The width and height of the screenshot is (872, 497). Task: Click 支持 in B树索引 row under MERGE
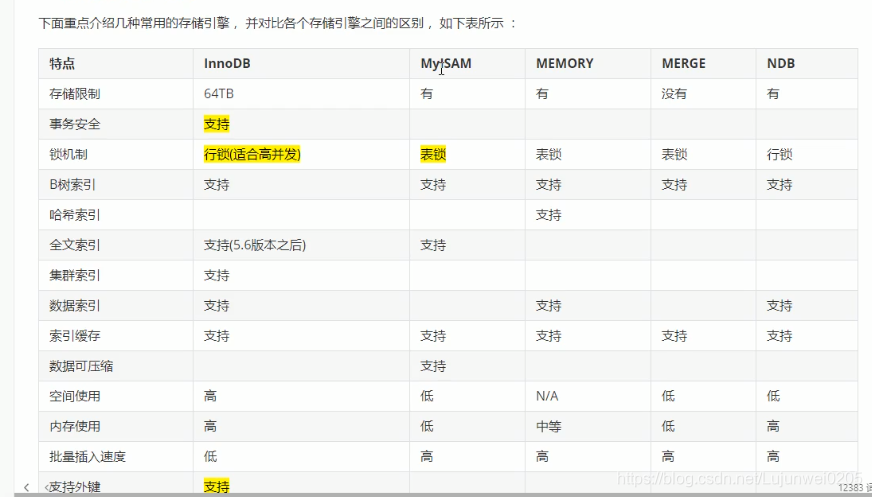(674, 185)
